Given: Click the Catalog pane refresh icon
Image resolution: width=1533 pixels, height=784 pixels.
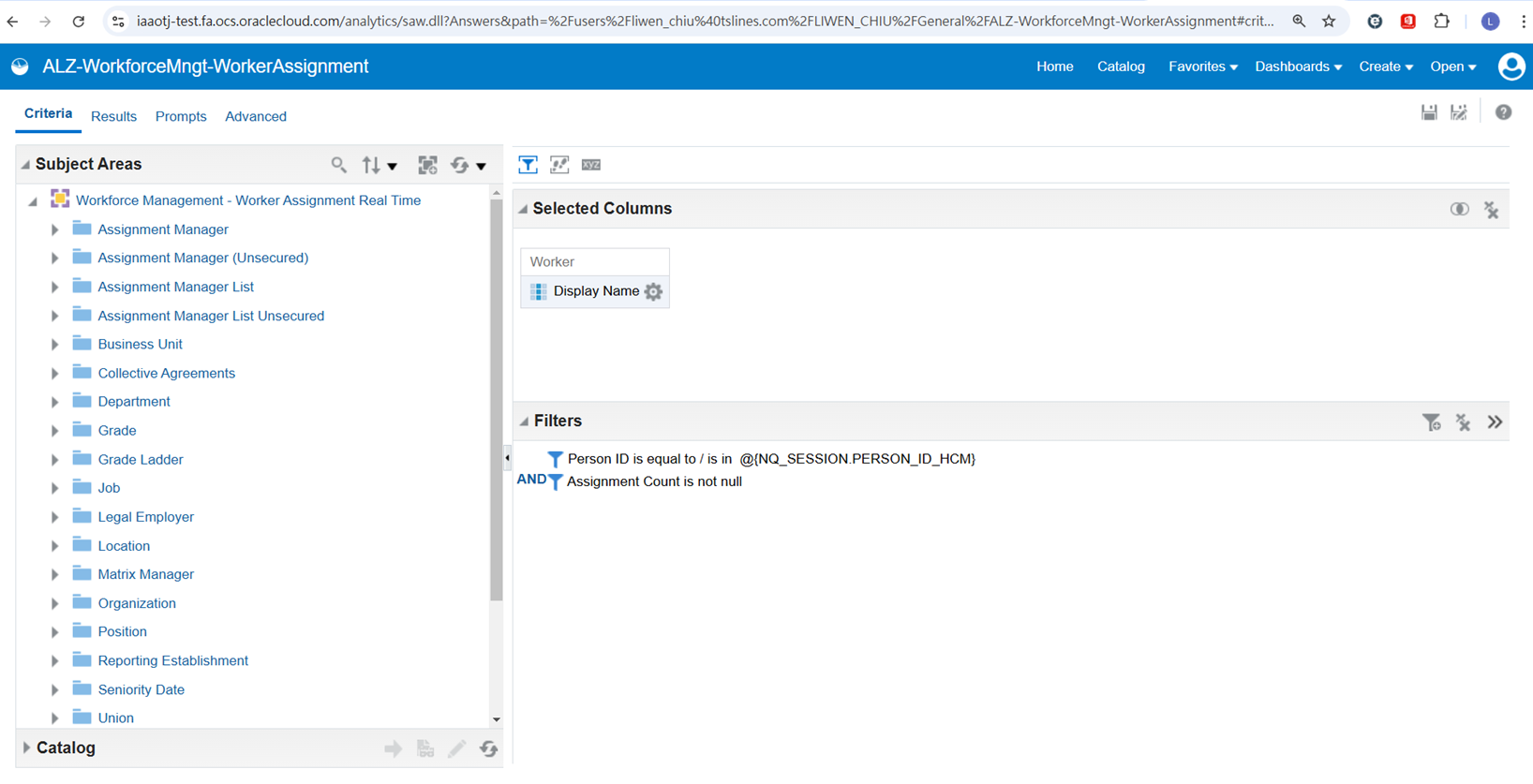Looking at the screenshot, I should coord(488,748).
